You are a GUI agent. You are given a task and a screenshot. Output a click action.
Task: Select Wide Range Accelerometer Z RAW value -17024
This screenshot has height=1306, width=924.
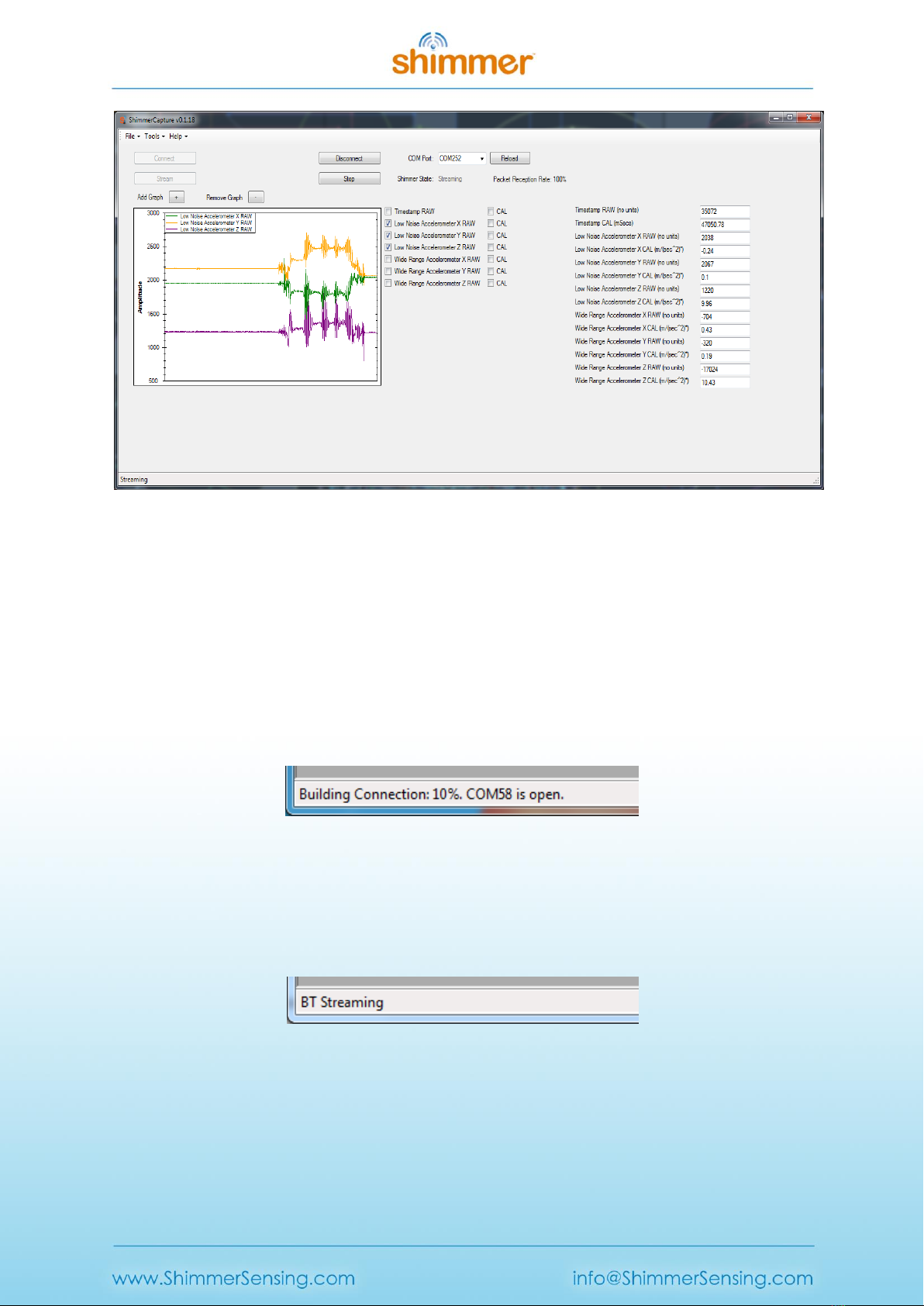[x=725, y=370]
